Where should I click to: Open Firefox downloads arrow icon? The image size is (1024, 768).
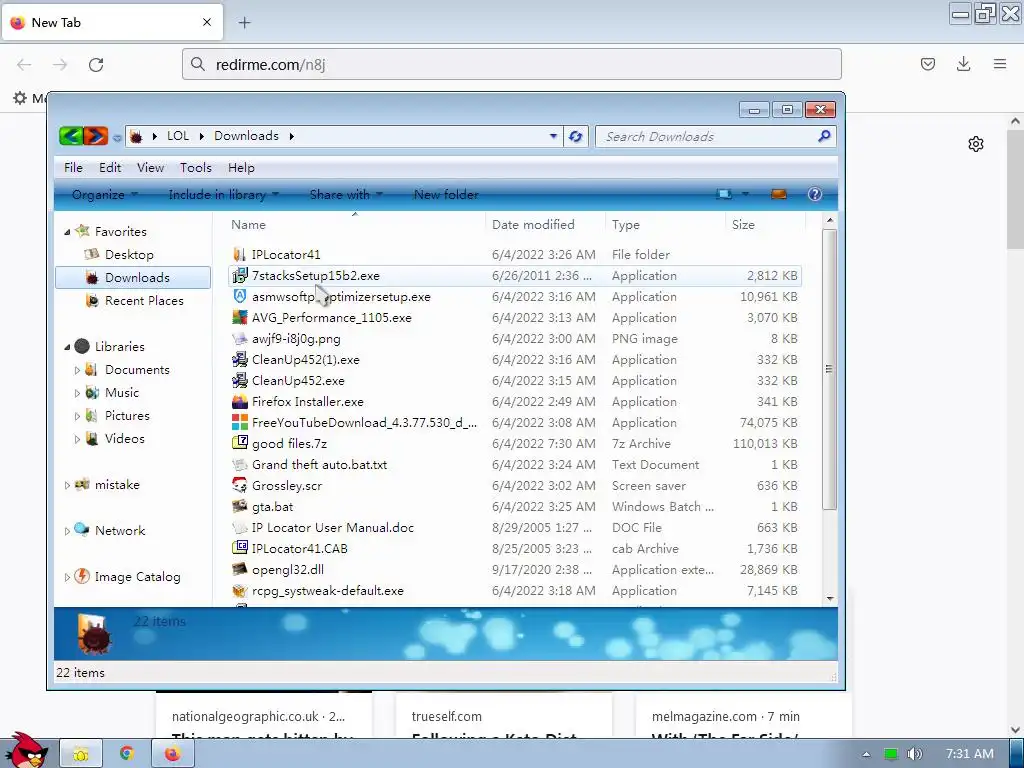(963, 63)
